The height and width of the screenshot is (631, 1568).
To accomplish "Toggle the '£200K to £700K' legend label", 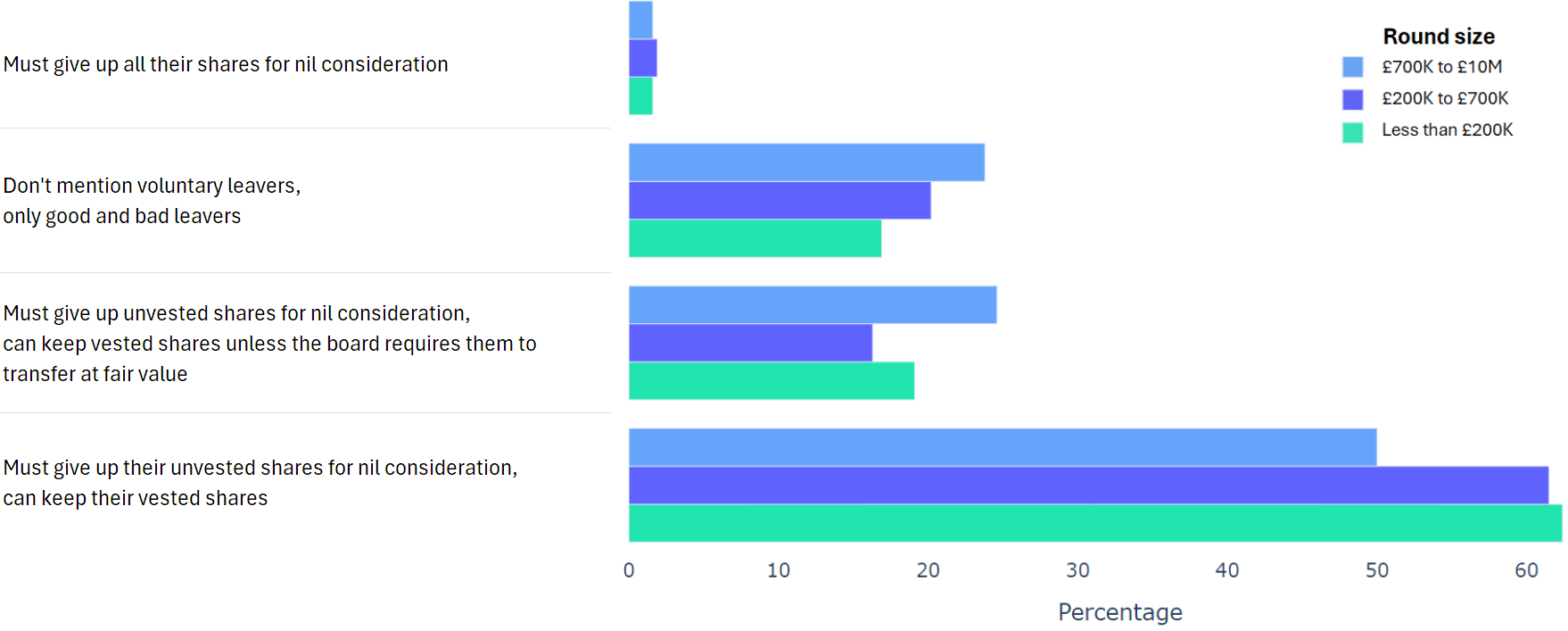I will tap(1445, 98).
